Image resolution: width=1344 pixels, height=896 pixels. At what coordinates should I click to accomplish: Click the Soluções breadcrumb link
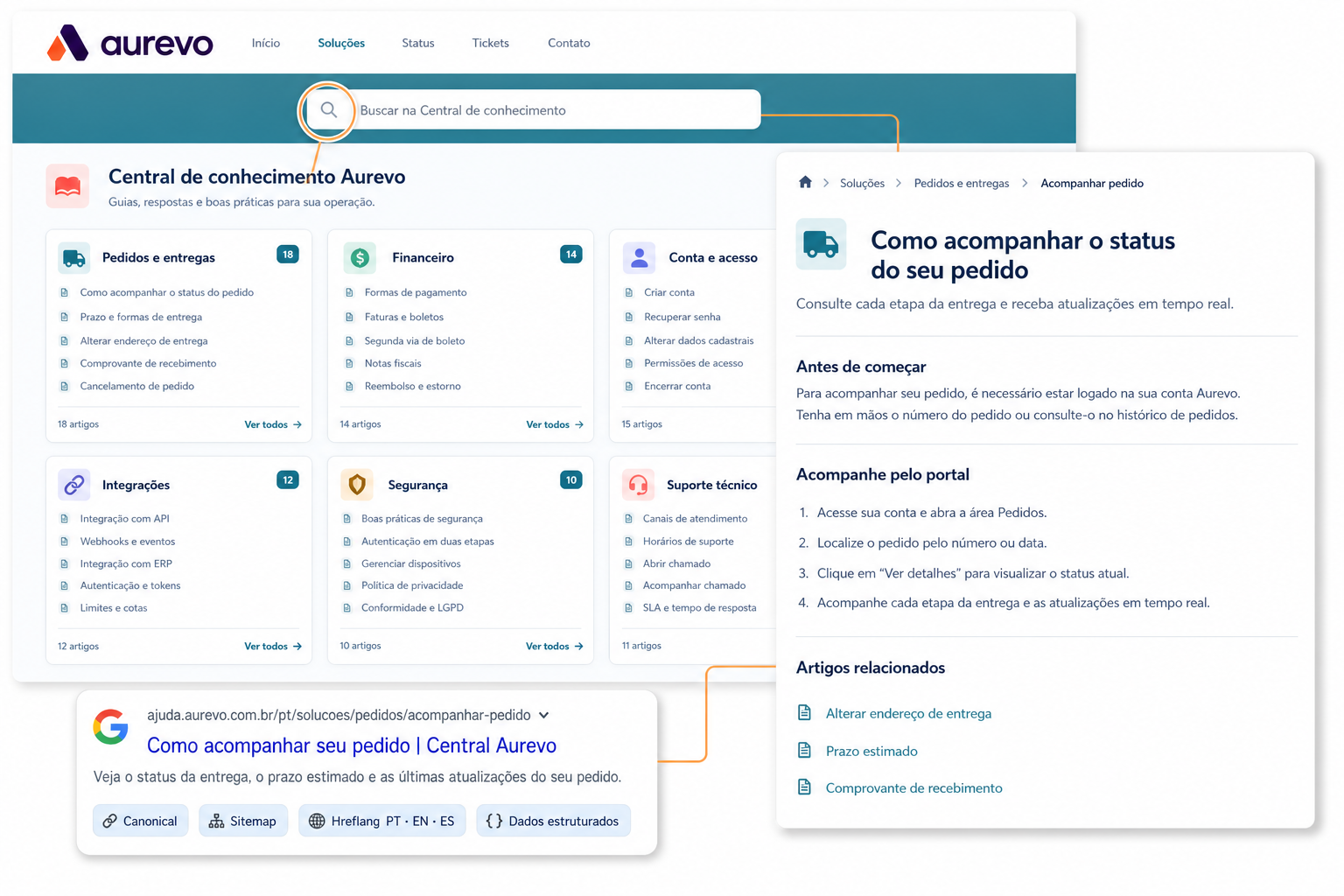(862, 183)
